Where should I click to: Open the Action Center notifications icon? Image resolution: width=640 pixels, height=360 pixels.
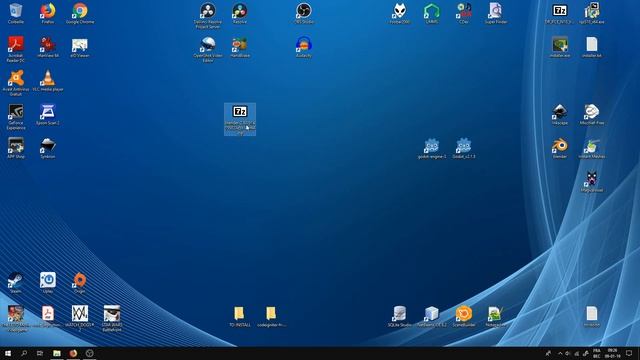coord(629,353)
